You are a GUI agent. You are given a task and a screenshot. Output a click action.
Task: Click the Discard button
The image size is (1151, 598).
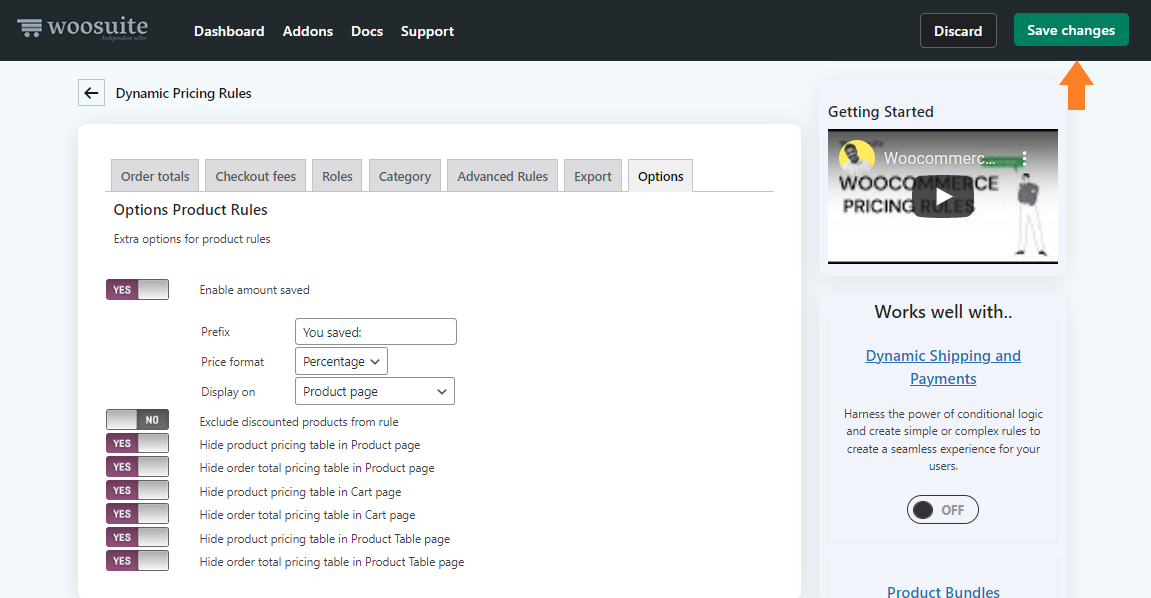958,31
